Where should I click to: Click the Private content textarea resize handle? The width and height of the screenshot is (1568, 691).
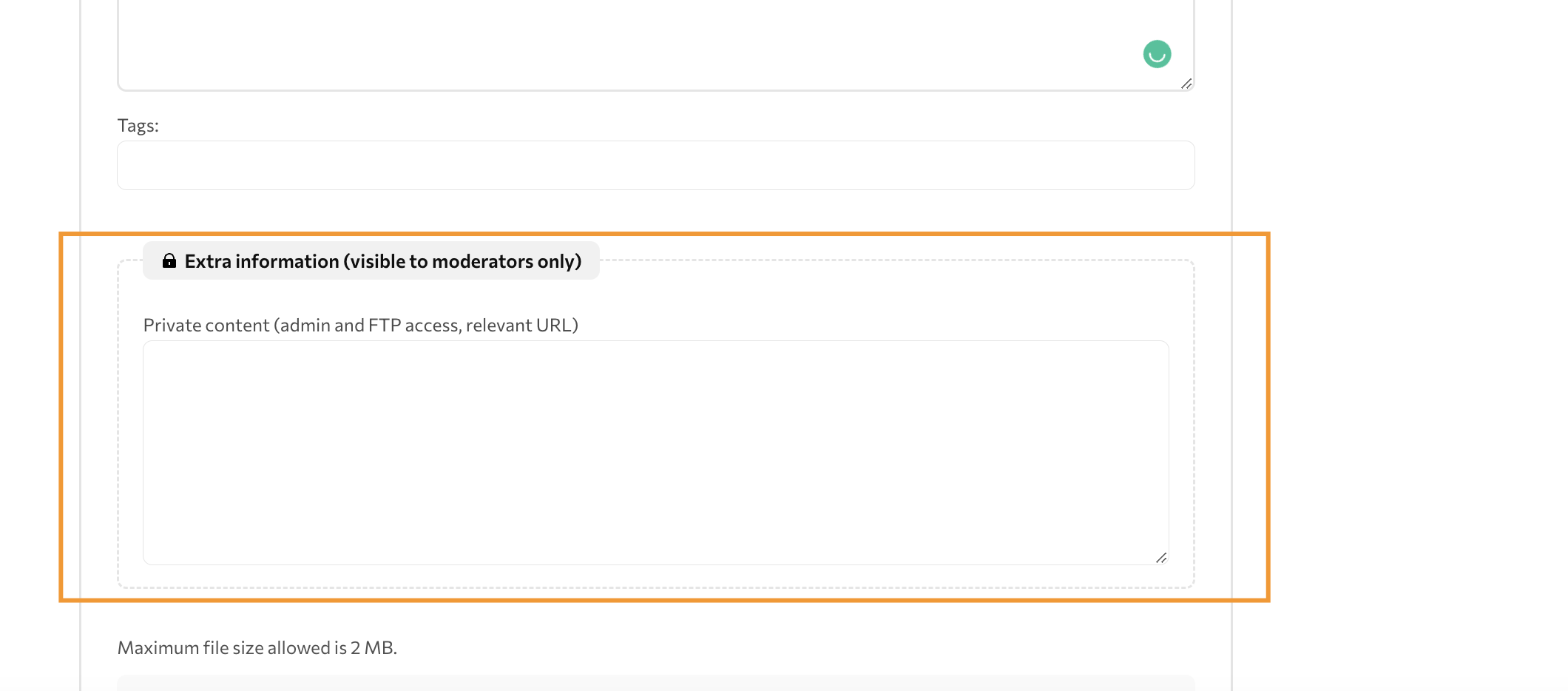[1161, 558]
